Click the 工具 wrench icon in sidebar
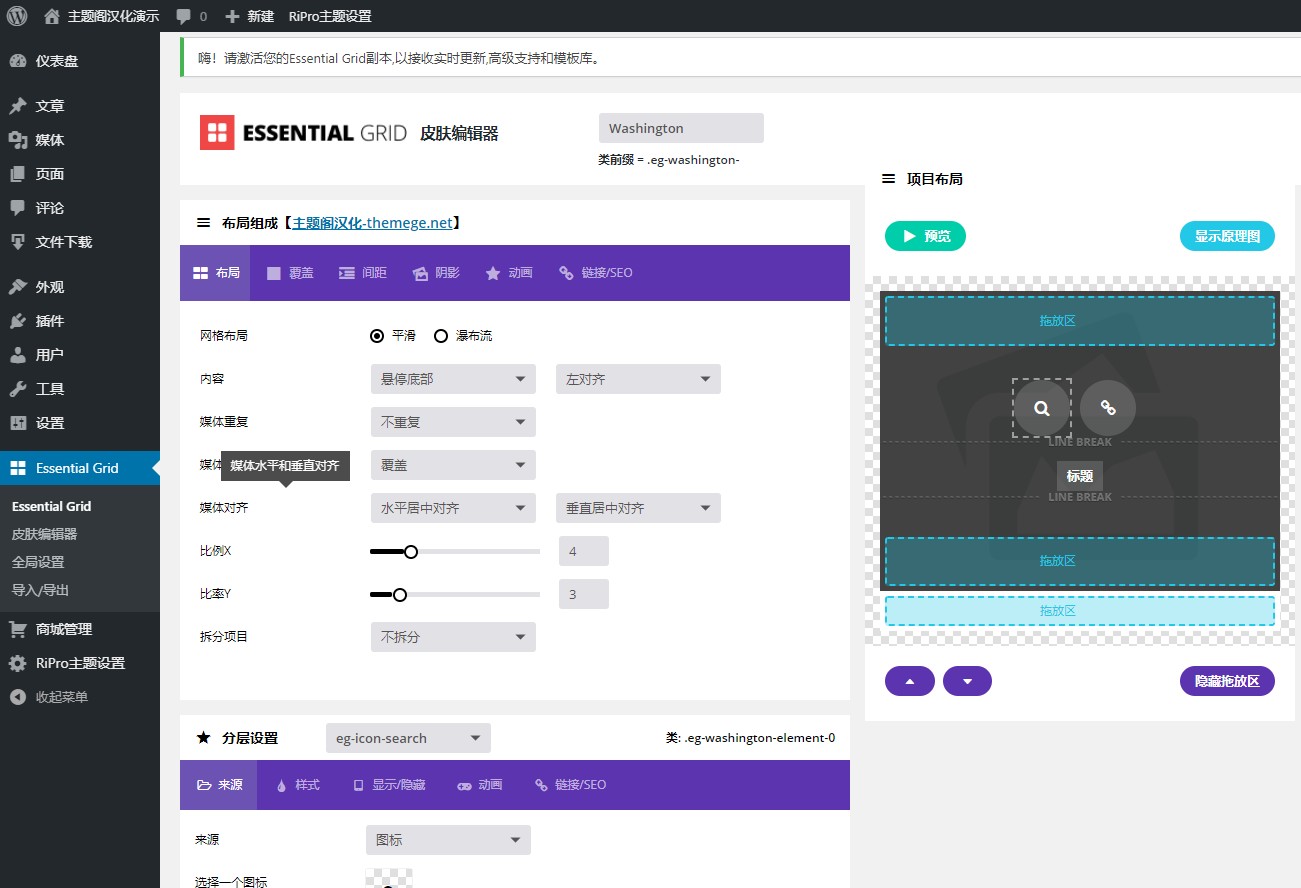 [17, 389]
